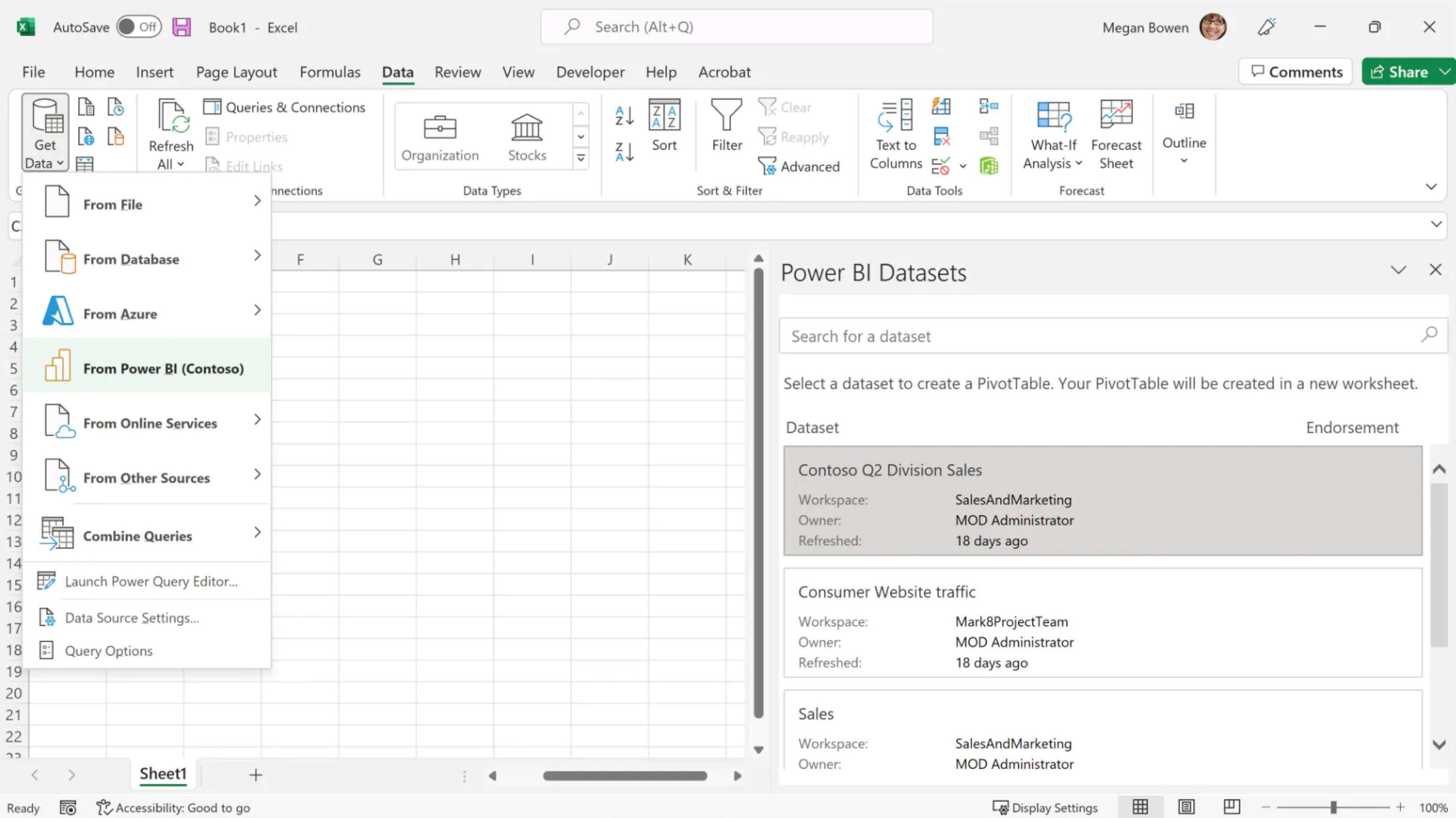The width and height of the screenshot is (1456, 818).
Task: Switch to Page Break Preview view
Action: click(x=1232, y=807)
